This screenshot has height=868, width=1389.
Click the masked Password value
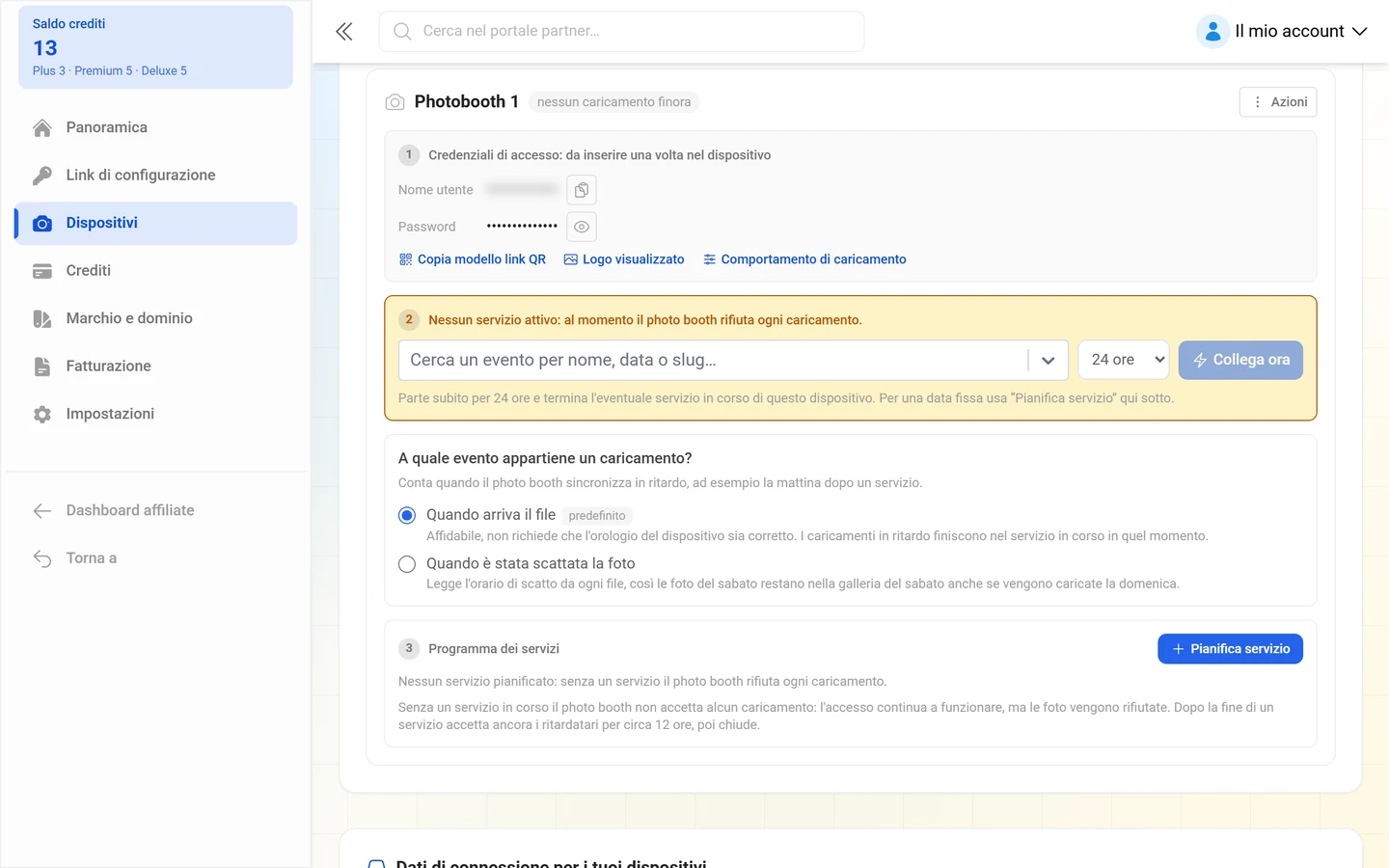(x=522, y=227)
